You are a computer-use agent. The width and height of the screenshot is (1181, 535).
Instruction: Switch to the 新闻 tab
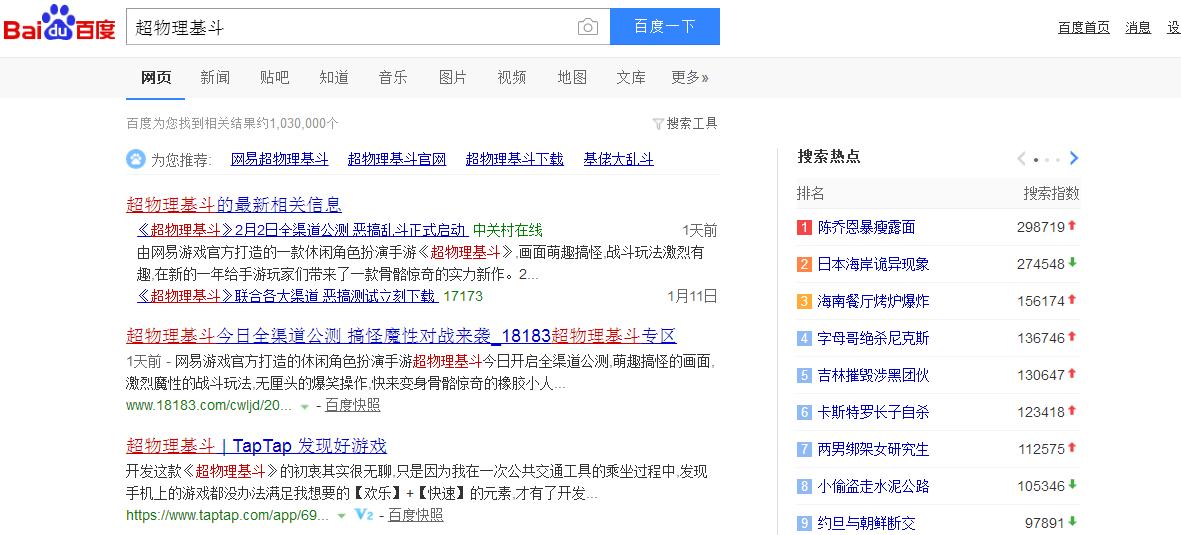(x=215, y=77)
